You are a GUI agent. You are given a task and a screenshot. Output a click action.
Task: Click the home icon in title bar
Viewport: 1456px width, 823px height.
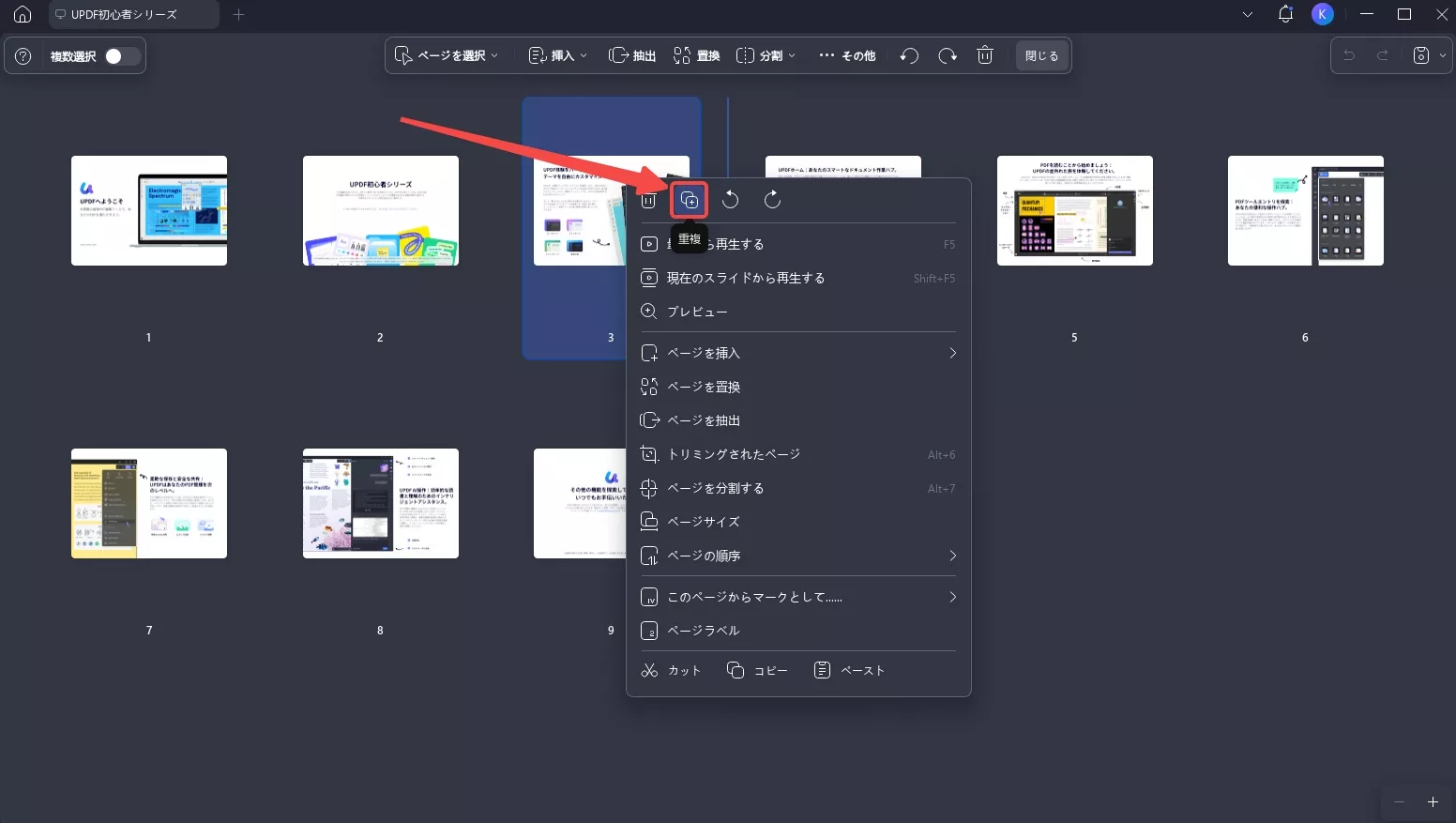click(23, 14)
